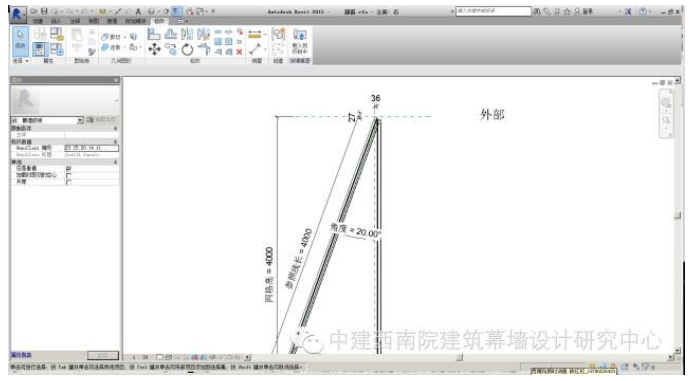Collapse the 标识数据 properties section
696x381 pixels.
(x=115, y=142)
